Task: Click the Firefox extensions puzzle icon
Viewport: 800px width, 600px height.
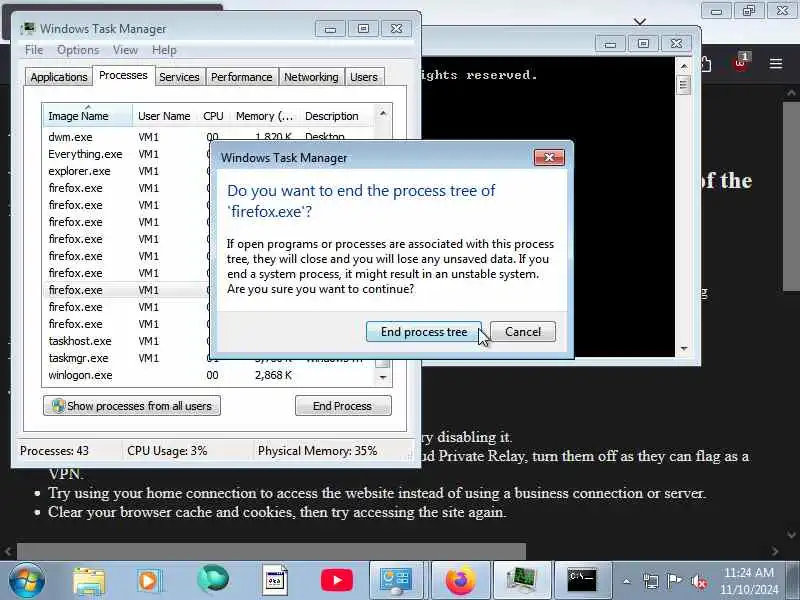Action: coord(707,64)
